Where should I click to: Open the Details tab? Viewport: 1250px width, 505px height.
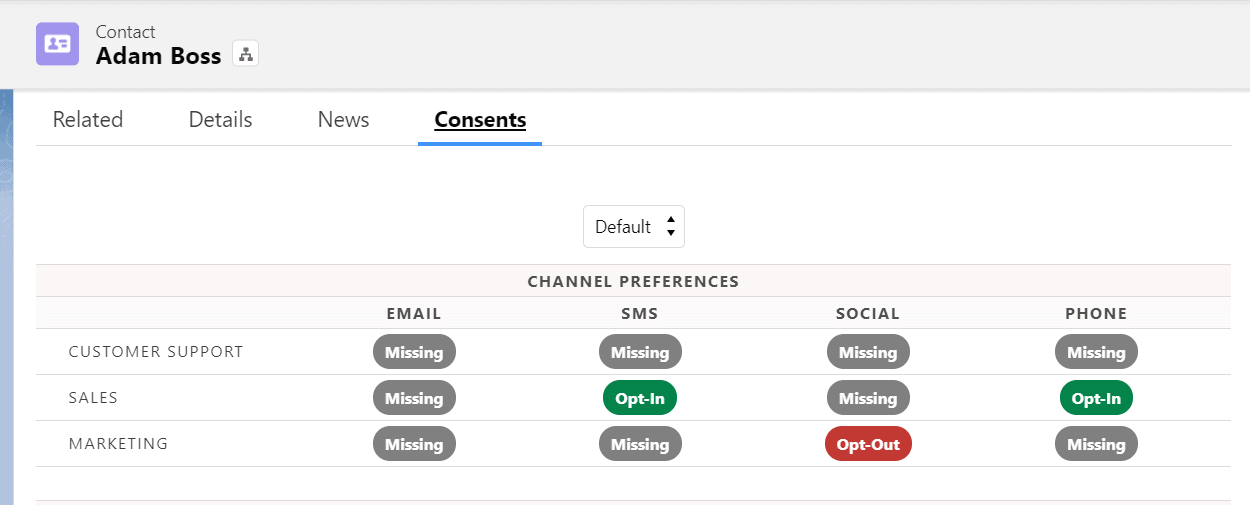coord(220,120)
